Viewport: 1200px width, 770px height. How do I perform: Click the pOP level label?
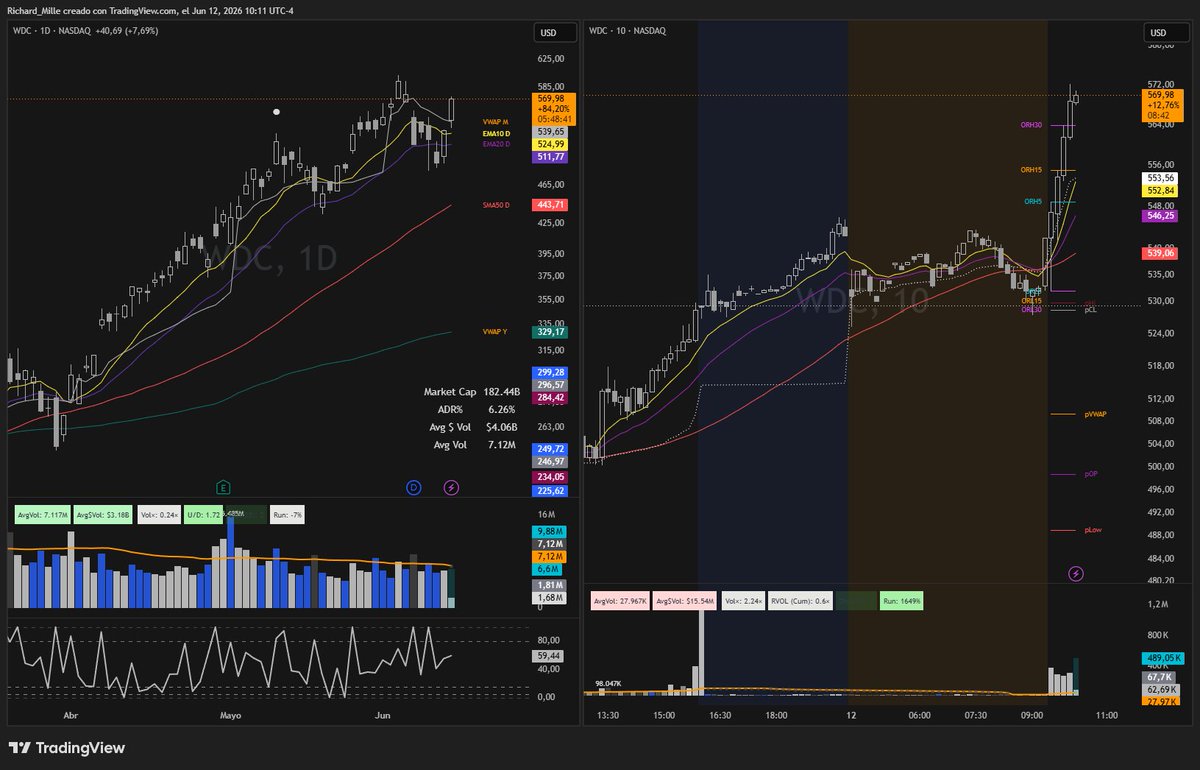[x=1090, y=473]
